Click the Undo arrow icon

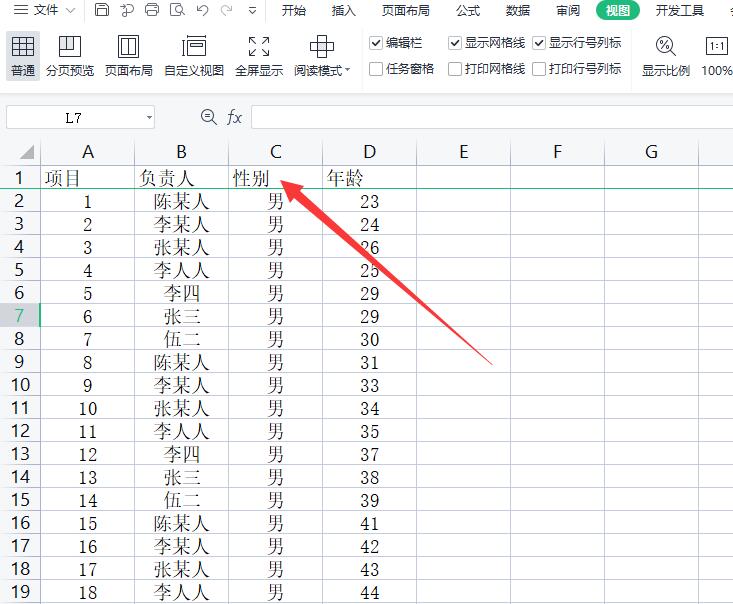coord(202,10)
